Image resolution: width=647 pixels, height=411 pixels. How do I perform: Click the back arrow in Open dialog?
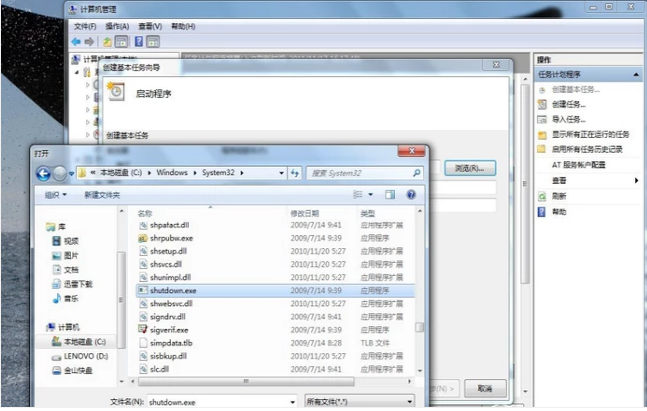(43, 173)
